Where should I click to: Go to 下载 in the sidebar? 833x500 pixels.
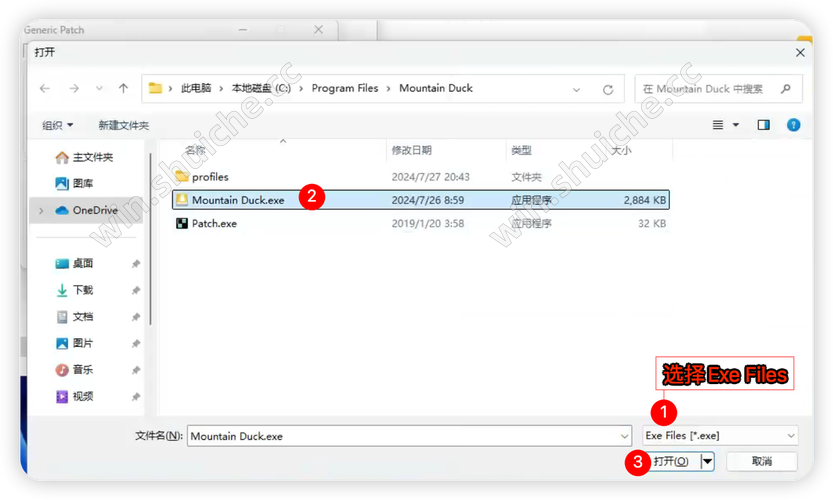click(83, 290)
